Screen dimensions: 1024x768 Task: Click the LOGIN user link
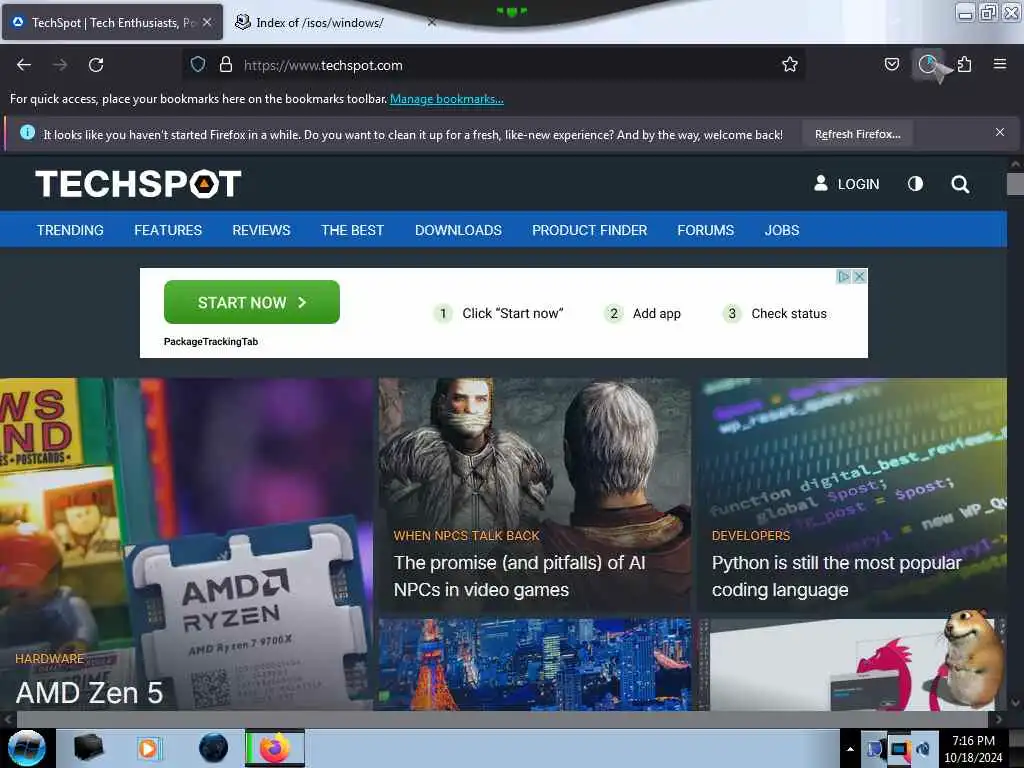tap(846, 184)
